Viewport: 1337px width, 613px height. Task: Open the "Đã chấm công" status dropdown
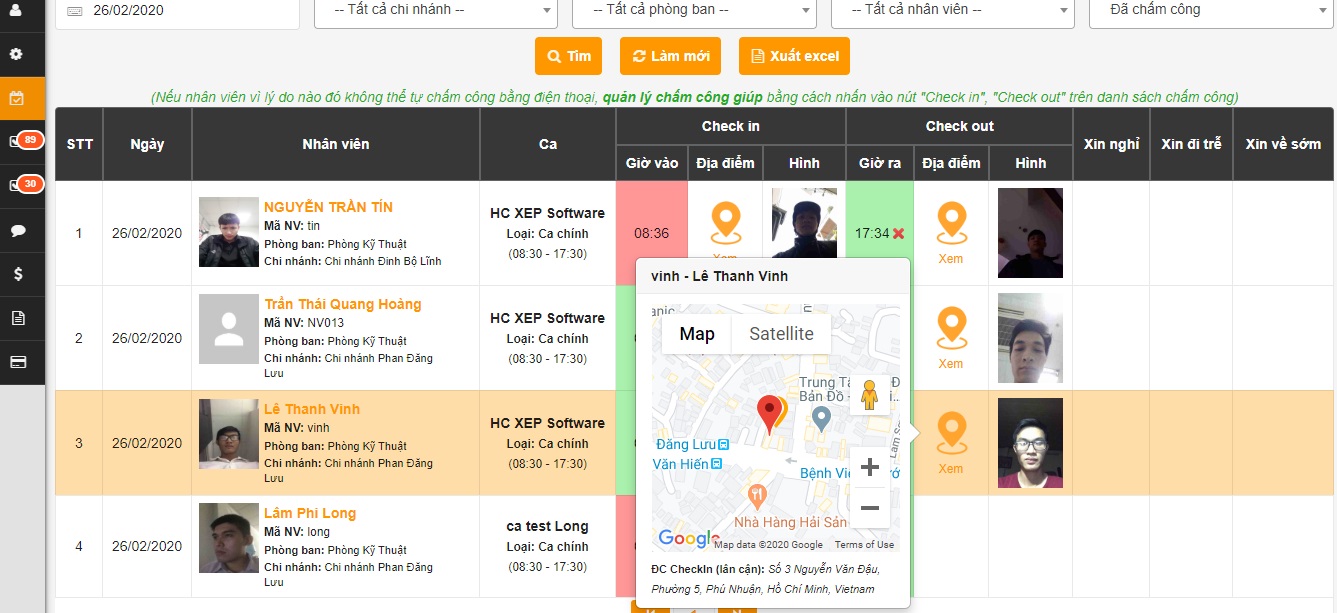click(x=1211, y=10)
